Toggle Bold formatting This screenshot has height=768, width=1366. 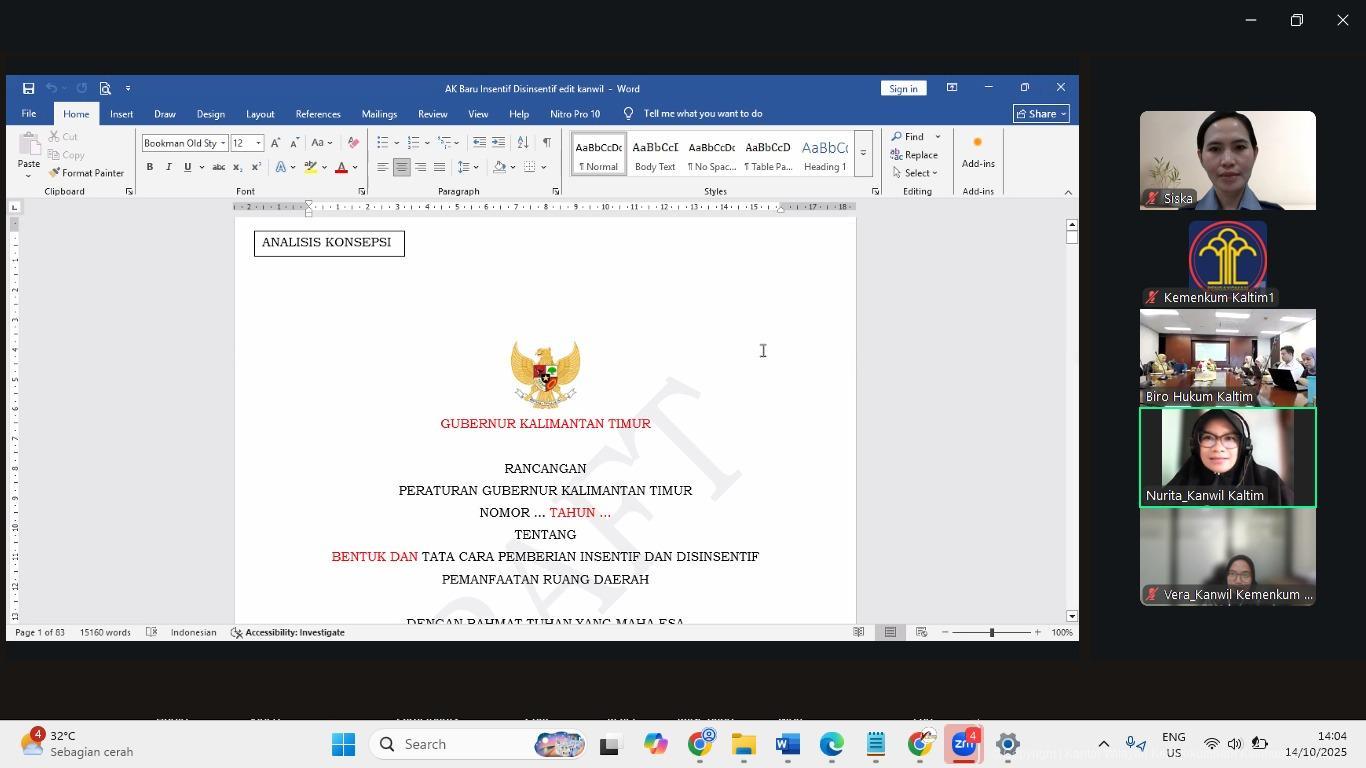(x=150, y=167)
